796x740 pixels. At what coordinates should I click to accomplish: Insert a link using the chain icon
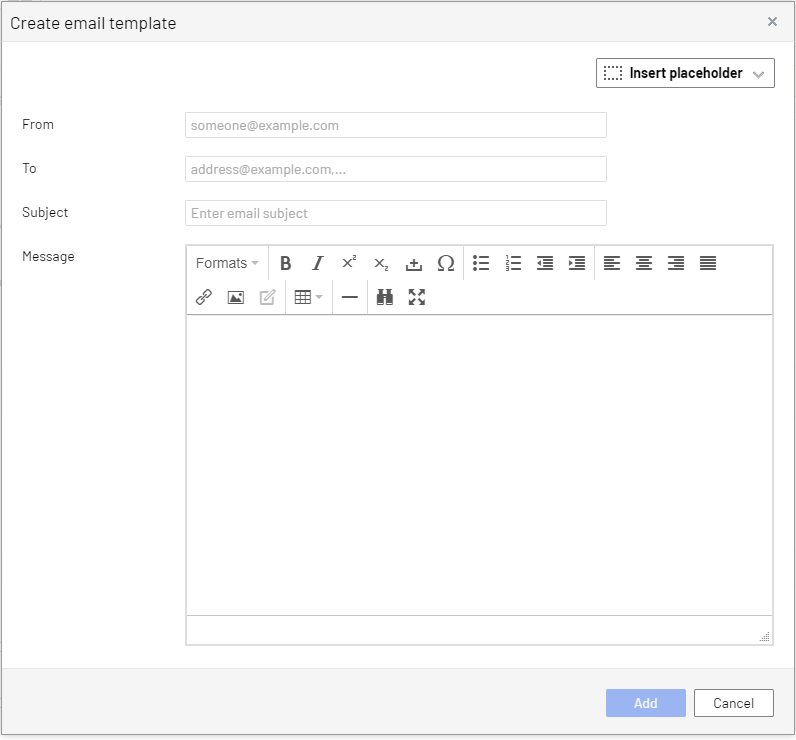(x=204, y=297)
